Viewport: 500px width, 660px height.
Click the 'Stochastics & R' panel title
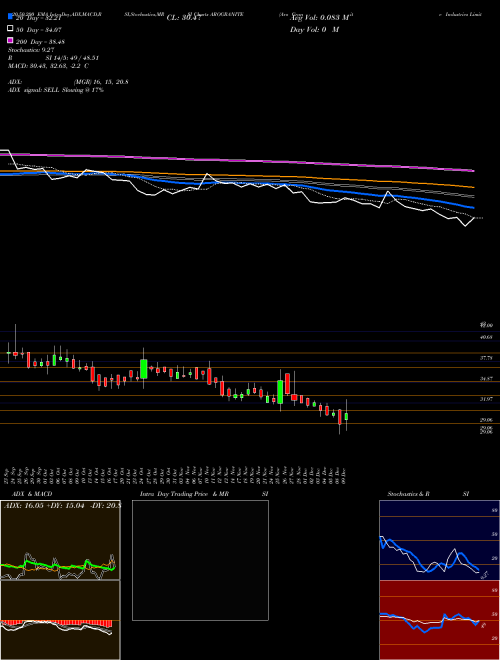409,494
